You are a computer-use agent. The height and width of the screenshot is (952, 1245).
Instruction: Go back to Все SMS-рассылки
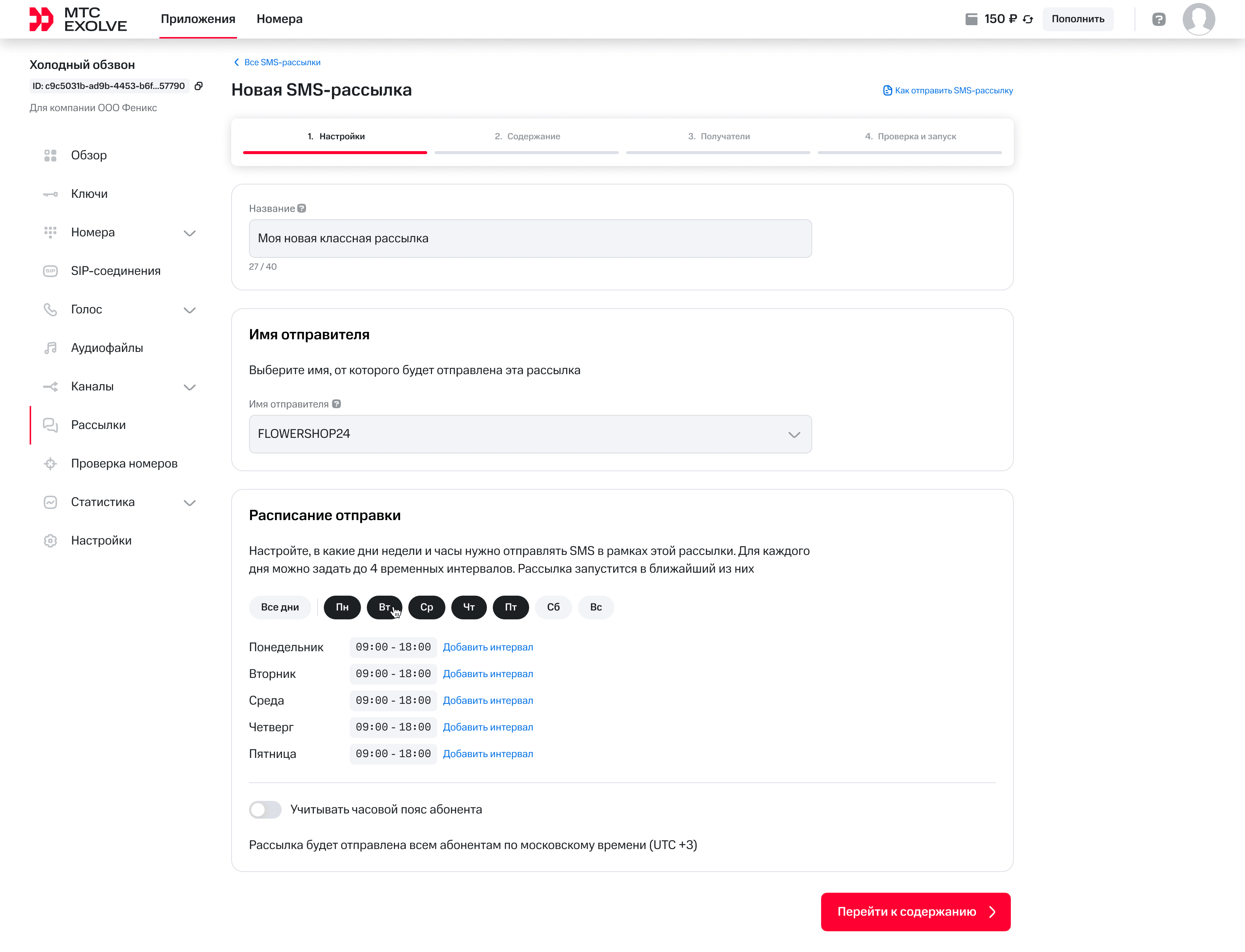(277, 62)
